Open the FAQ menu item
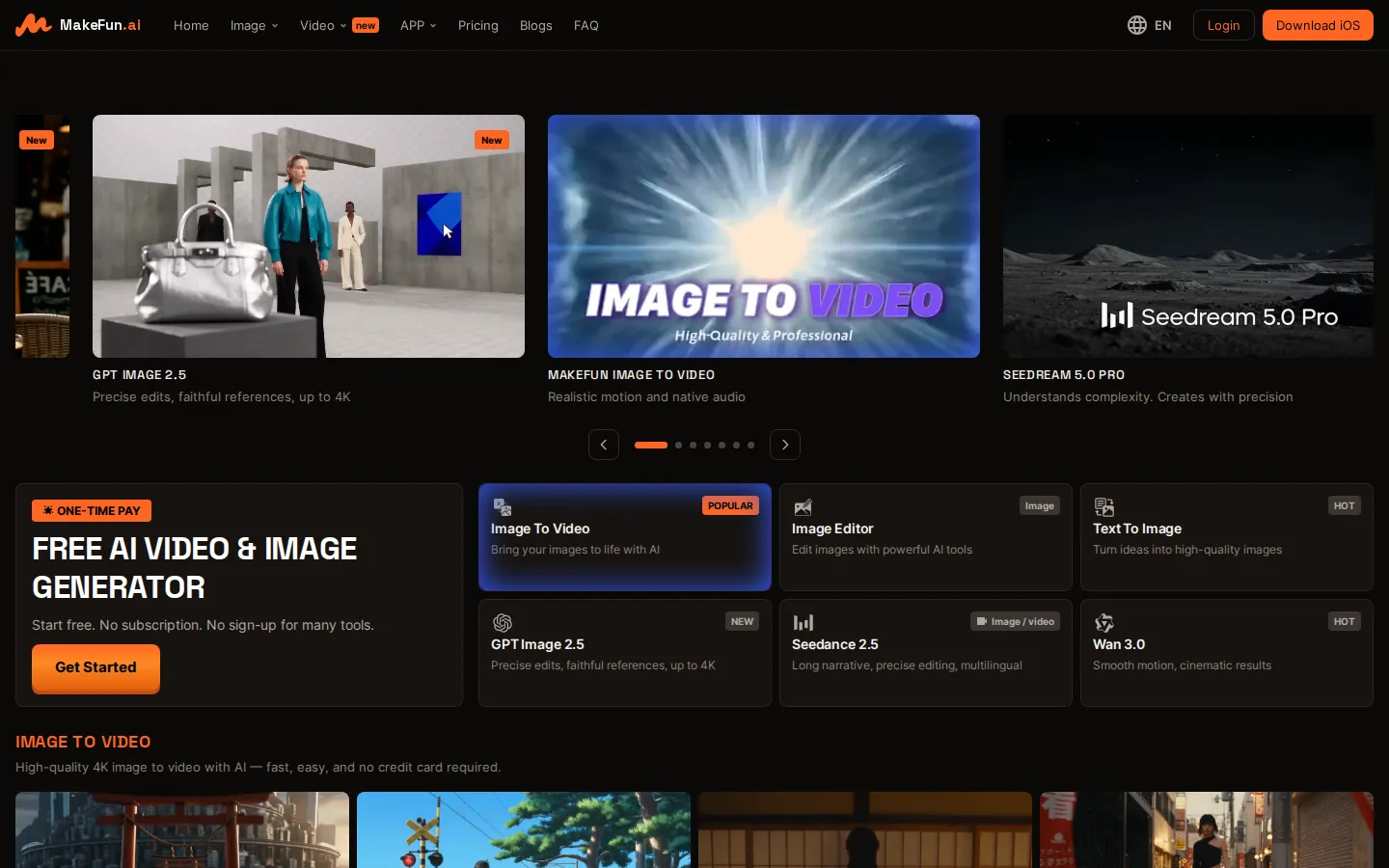1389x868 pixels. pyautogui.click(x=586, y=25)
